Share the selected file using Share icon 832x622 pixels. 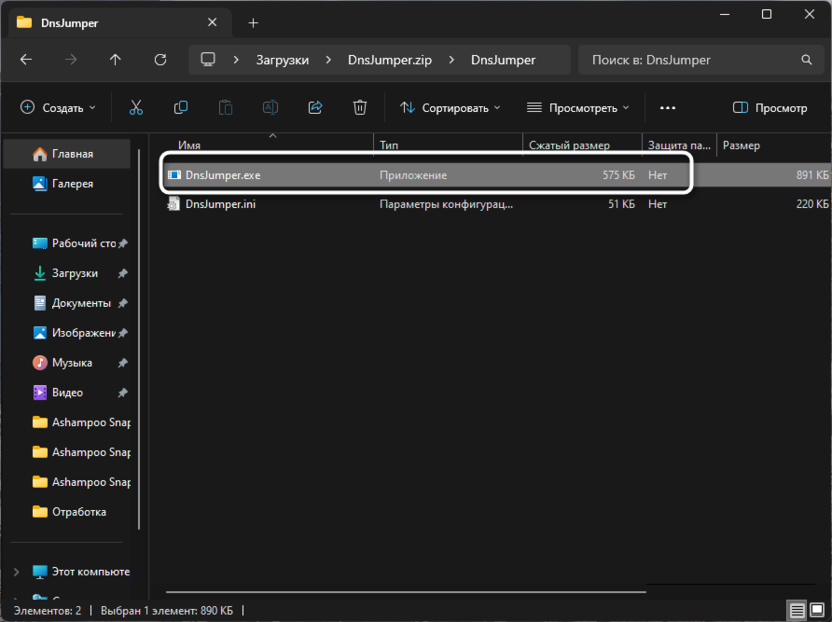coord(315,107)
